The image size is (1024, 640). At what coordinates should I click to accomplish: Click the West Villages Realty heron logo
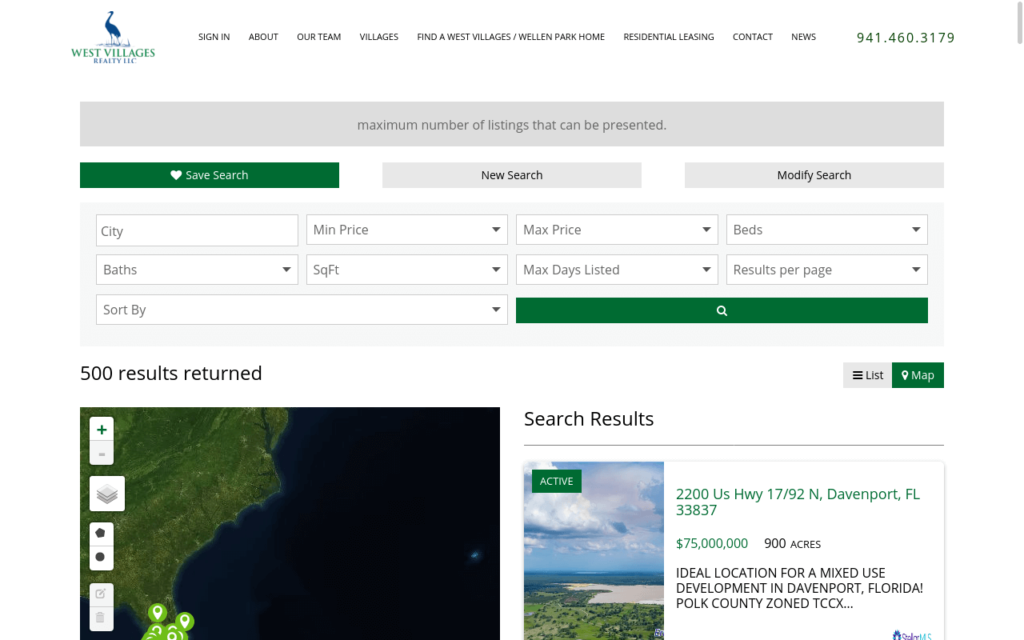click(x=113, y=37)
